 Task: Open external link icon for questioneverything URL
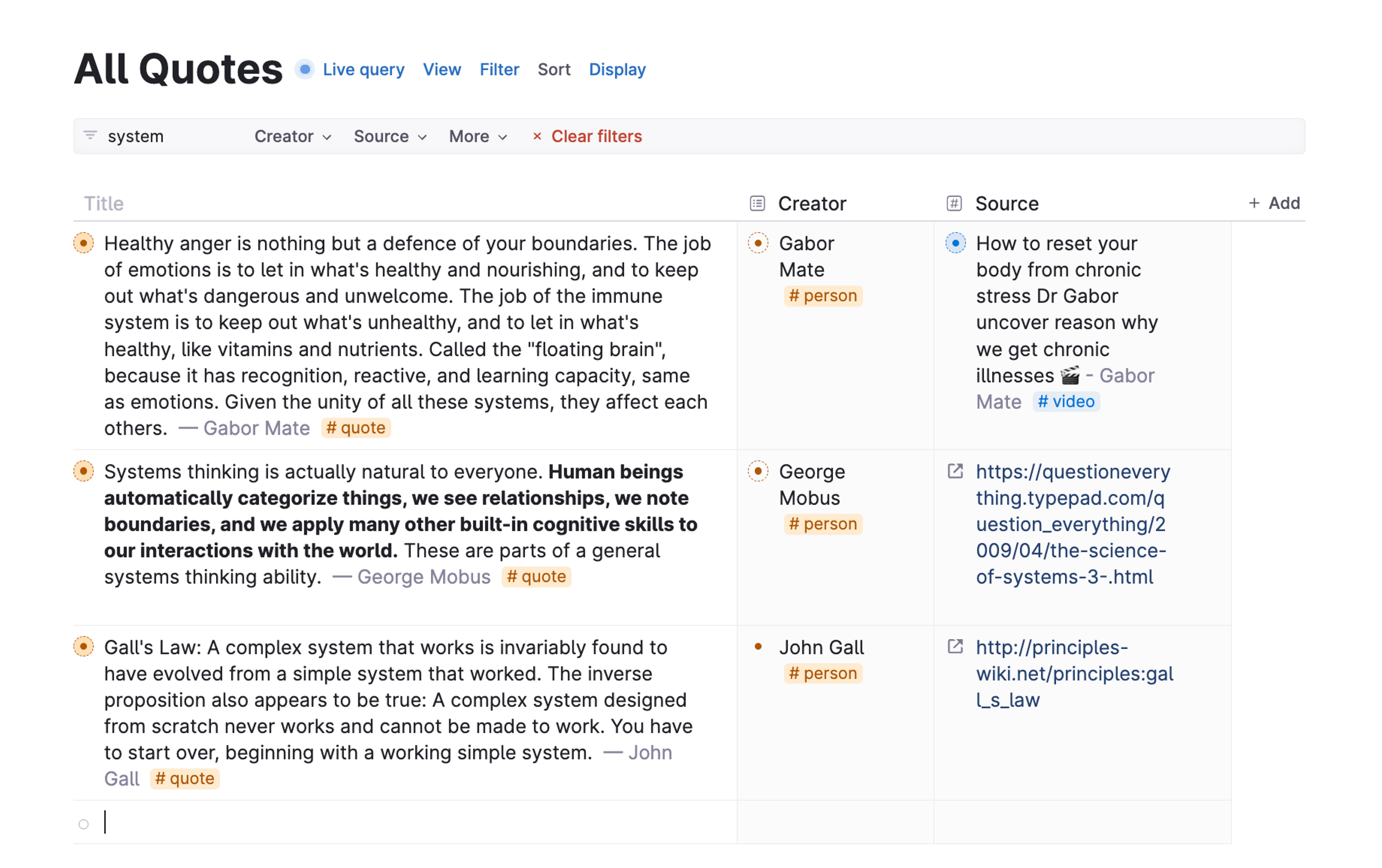[x=955, y=472]
